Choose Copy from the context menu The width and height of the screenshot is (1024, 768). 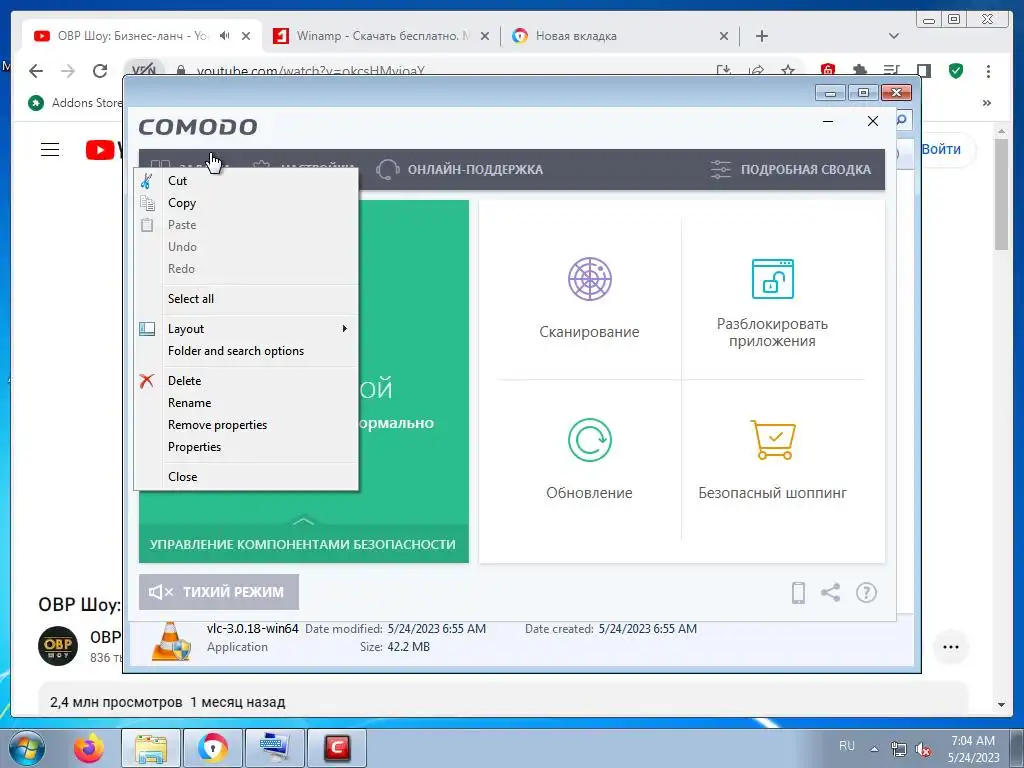246,203
